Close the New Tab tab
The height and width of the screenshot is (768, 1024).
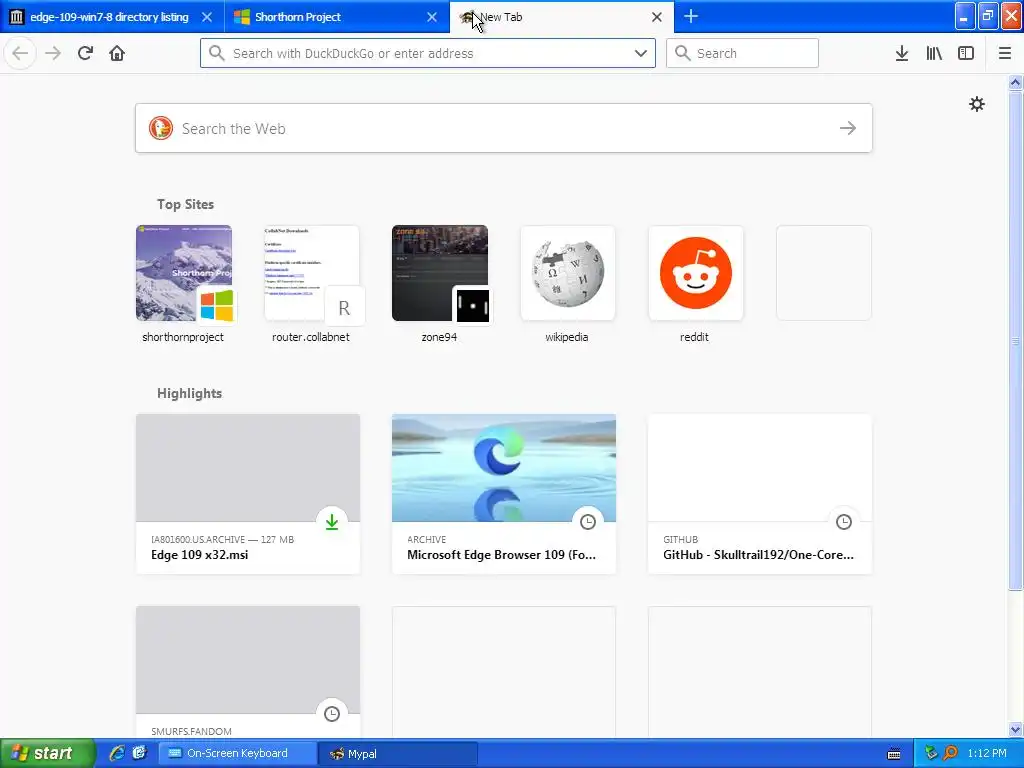coord(657,17)
